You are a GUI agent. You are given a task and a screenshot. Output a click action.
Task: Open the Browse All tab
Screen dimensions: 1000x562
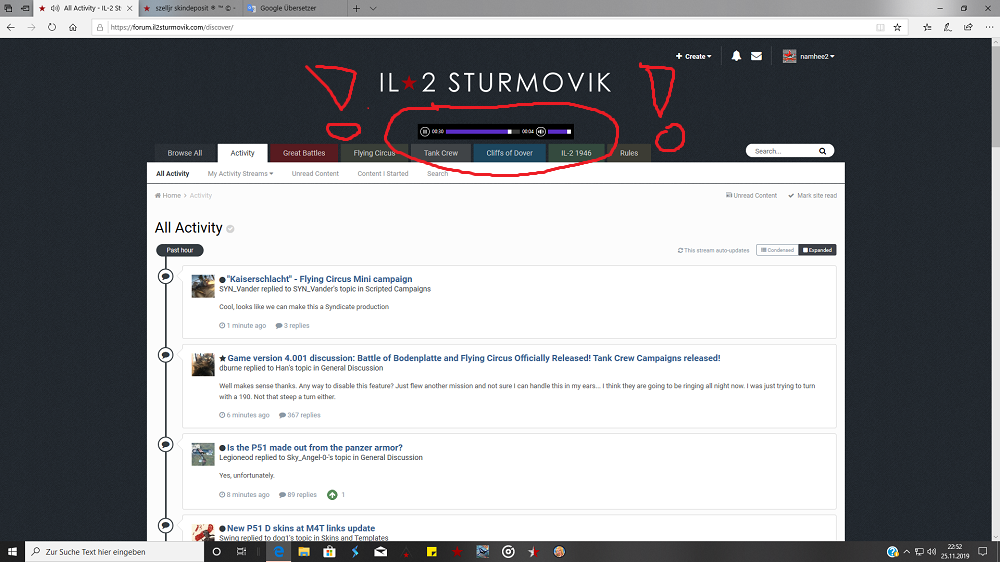pyautogui.click(x=185, y=153)
